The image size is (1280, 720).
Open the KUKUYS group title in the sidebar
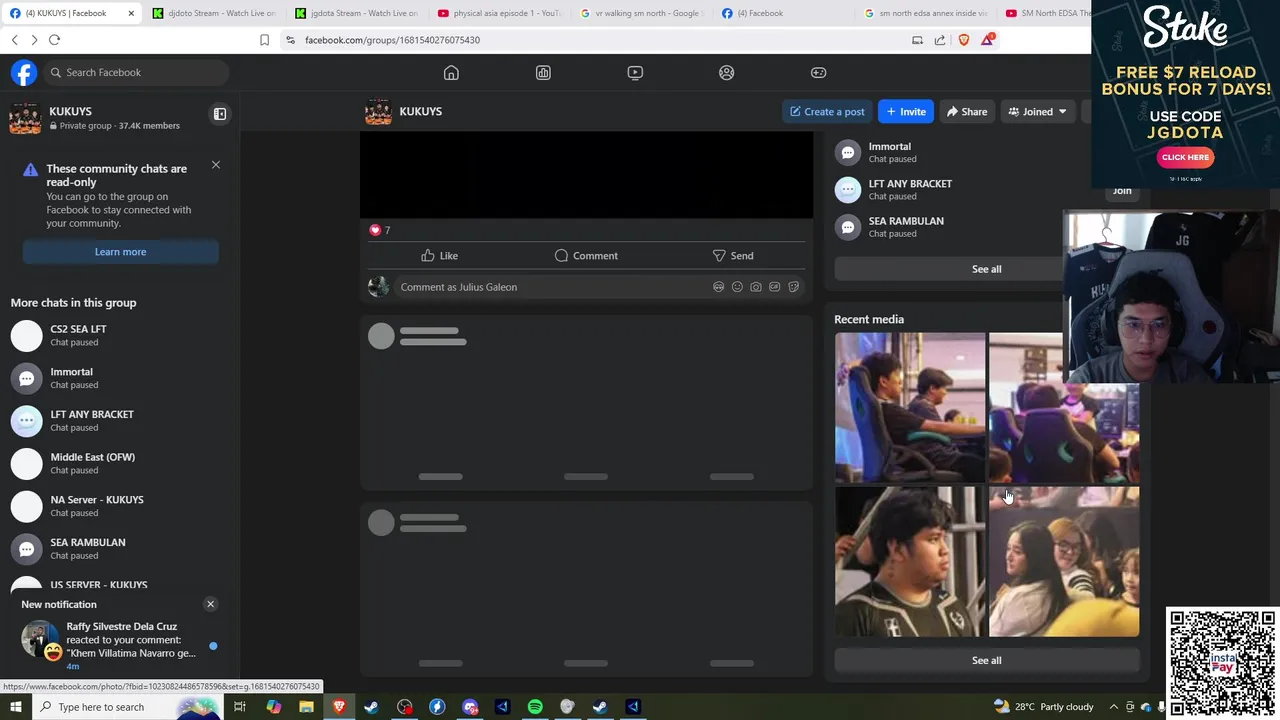70,111
